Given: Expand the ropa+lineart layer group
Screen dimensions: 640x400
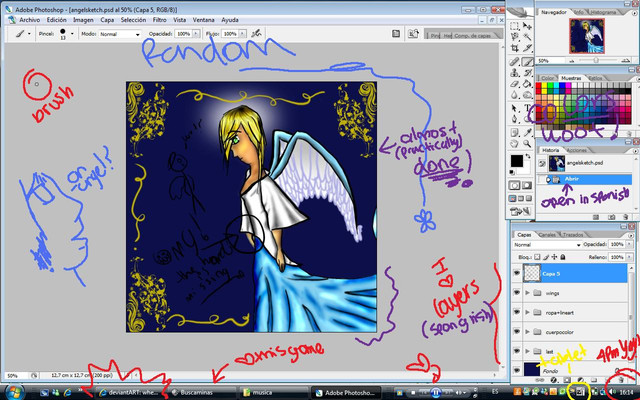Looking at the screenshot, I should 527,312.
